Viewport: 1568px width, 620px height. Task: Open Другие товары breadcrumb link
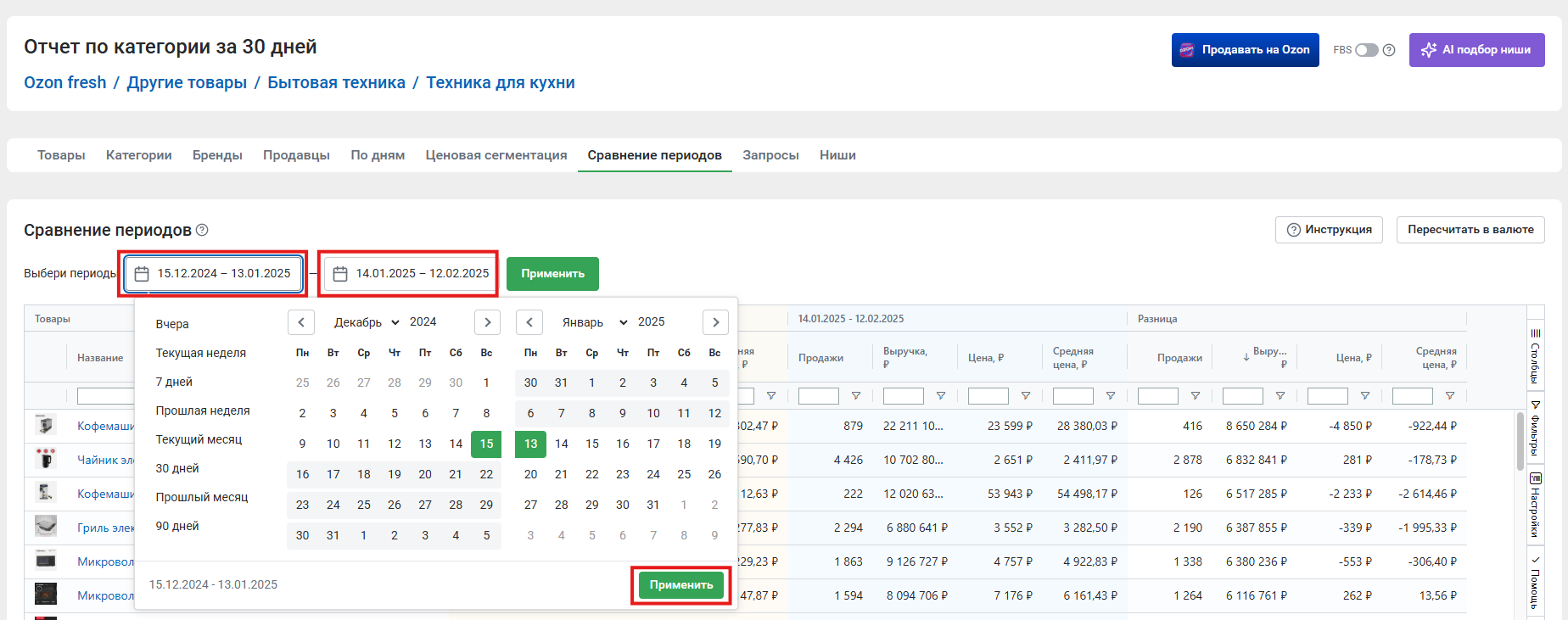pyautogui.click(x=187, y=82)
